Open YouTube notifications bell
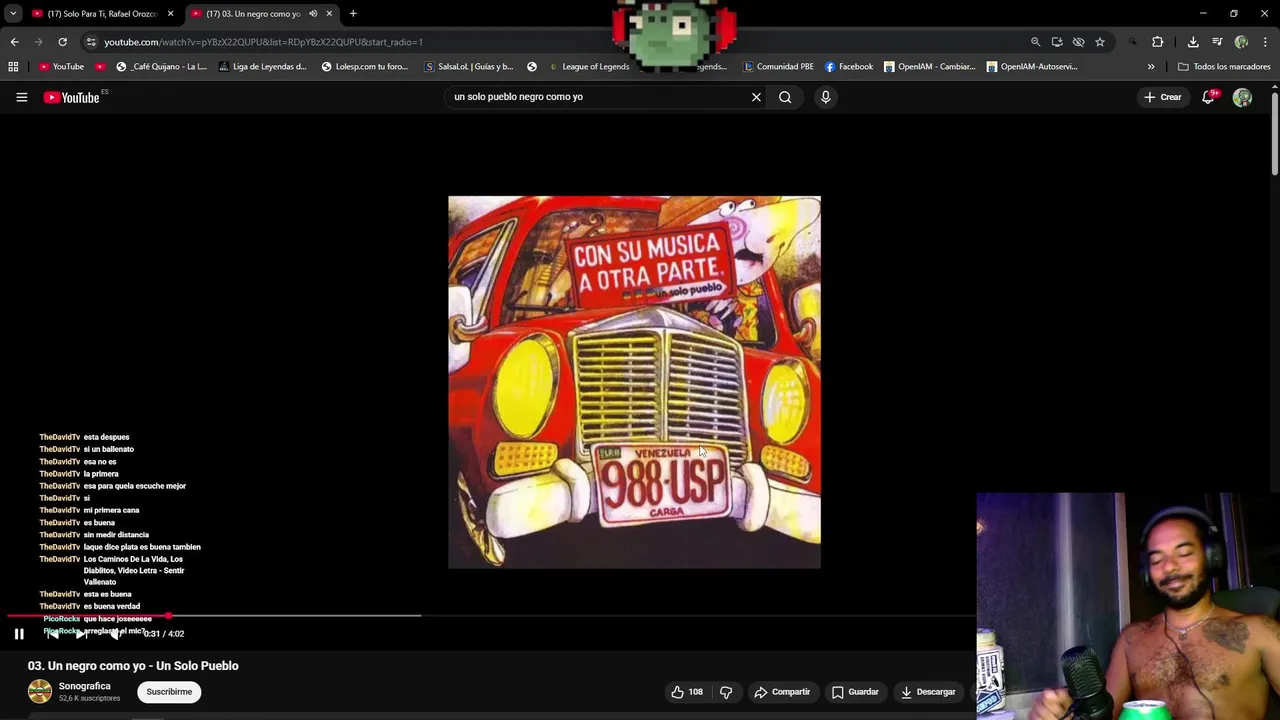The image size is (1280, 720). click(x=1209, y=97)
